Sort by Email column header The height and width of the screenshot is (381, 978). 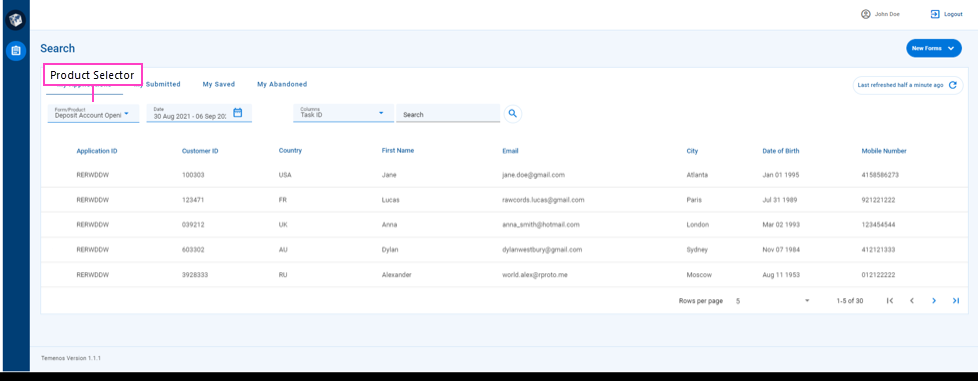(510, 151)
